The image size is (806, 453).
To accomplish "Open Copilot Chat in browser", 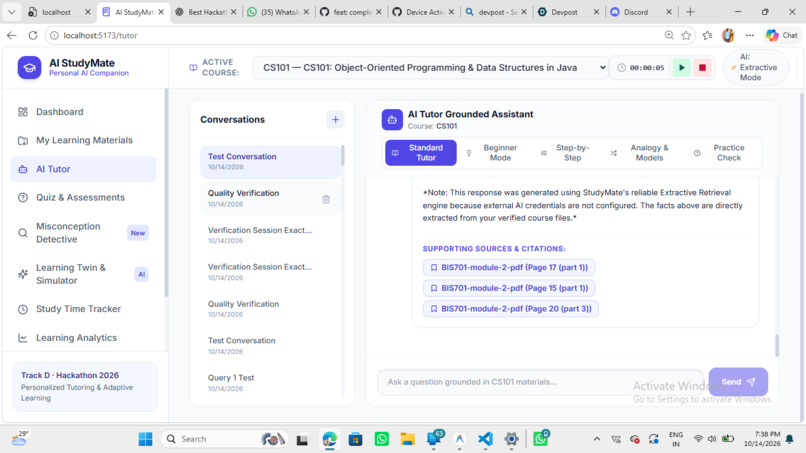I will (x=782, y=35).
